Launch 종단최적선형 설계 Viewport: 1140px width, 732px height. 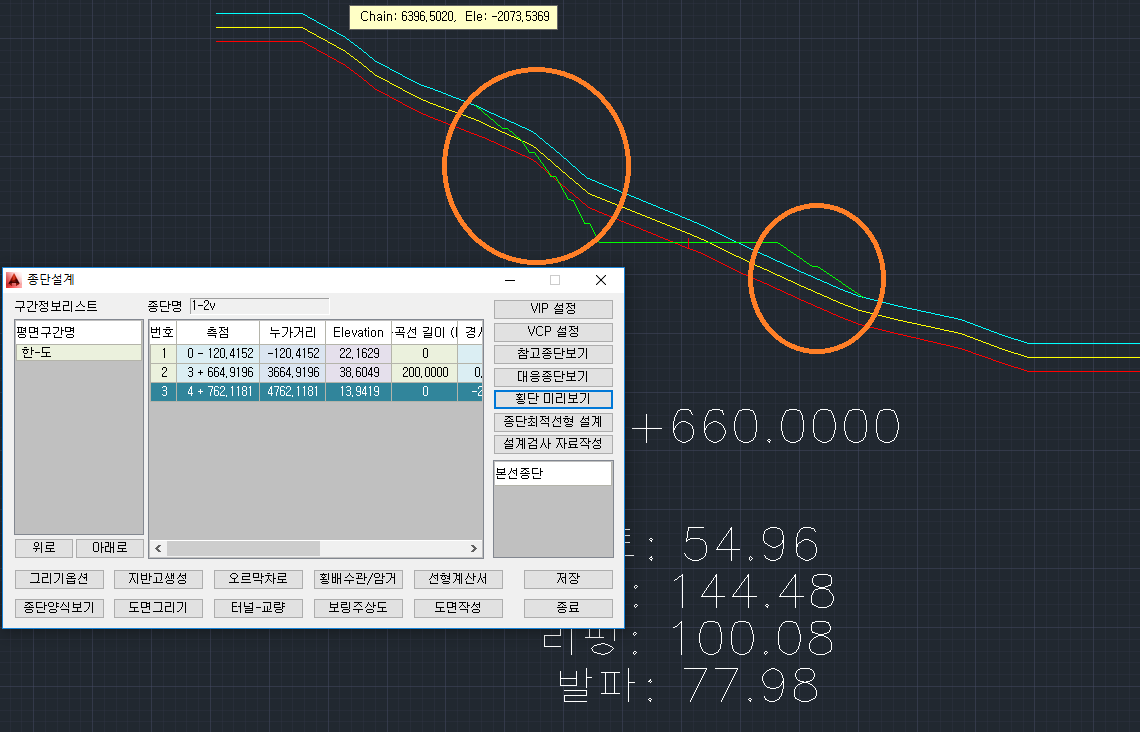[x=553, y=422]
